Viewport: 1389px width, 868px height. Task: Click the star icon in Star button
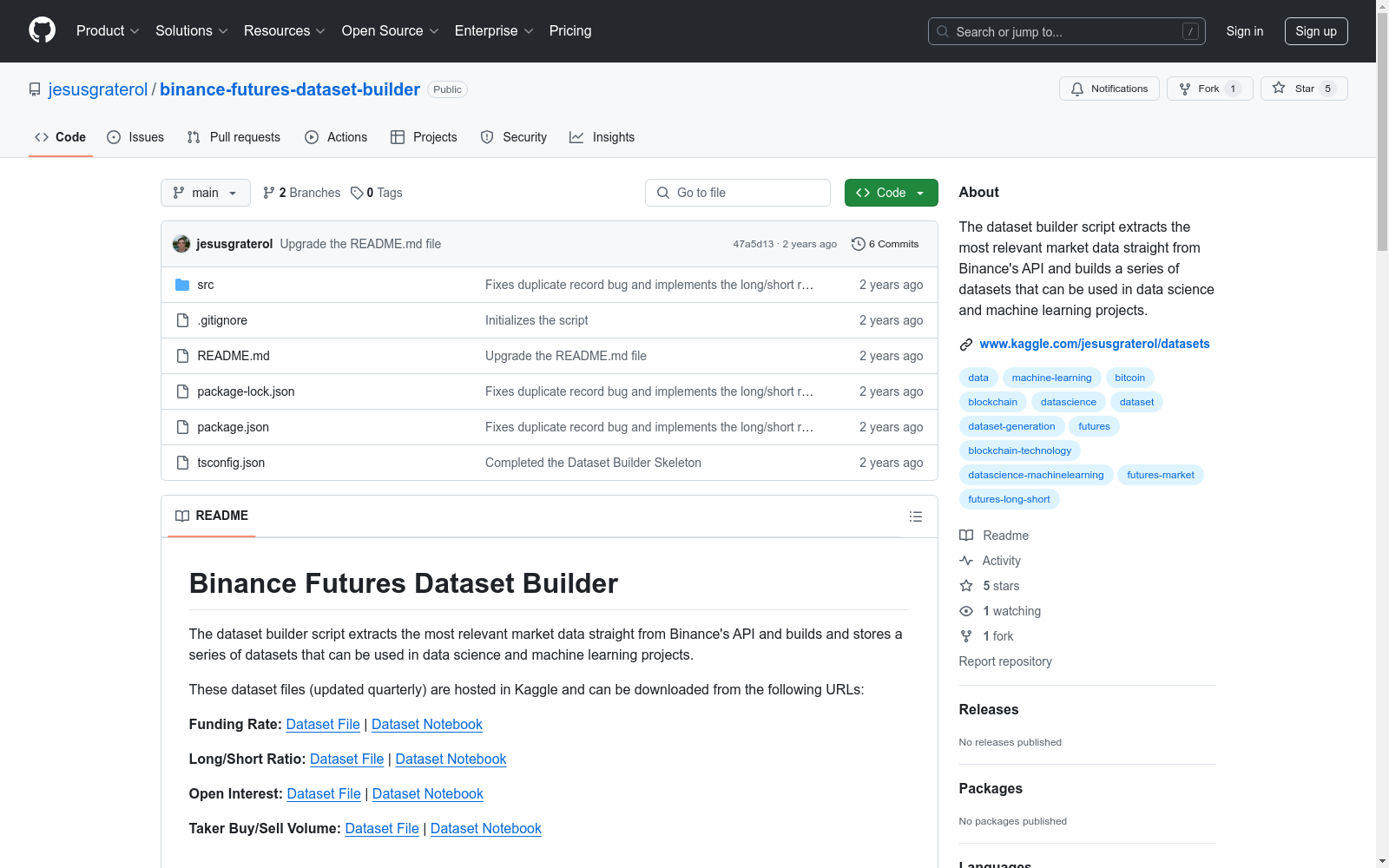[x=1279, y=88]
